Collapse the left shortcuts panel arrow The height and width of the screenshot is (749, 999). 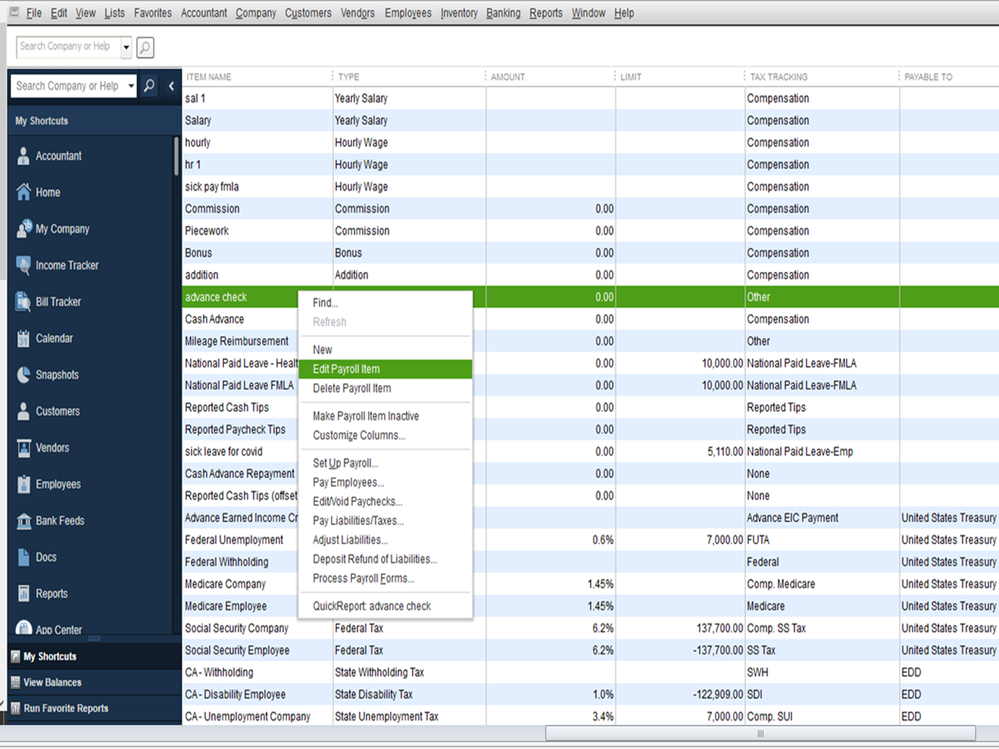(171, 86)
